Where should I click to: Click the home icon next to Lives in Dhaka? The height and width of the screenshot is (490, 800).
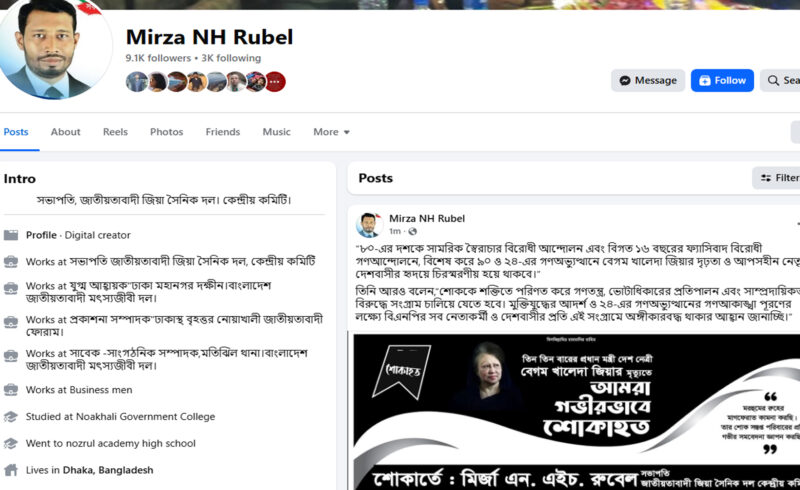tap(11, 470)
